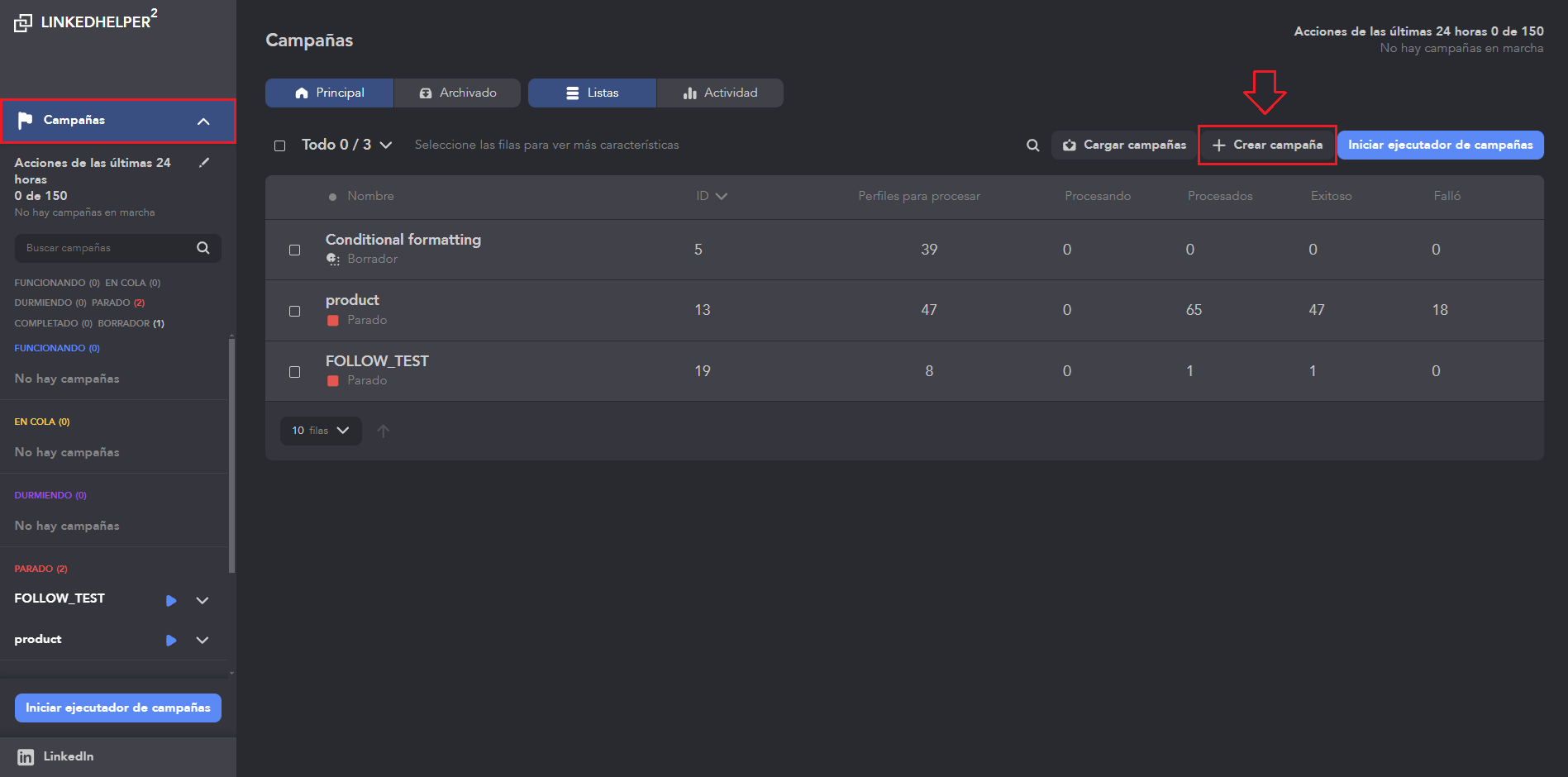Tick the checkbox for Conditional formatting campaign
Image resolution: width=1568 pixels, height=777 pixels.
coord(294,250)
